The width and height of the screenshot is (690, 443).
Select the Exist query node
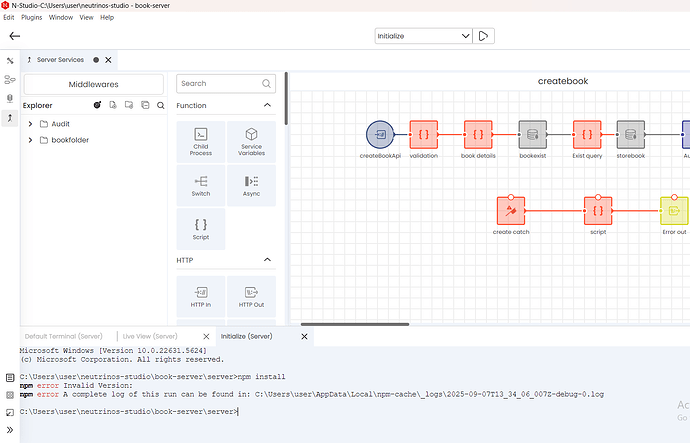click(x=587, y=135)
